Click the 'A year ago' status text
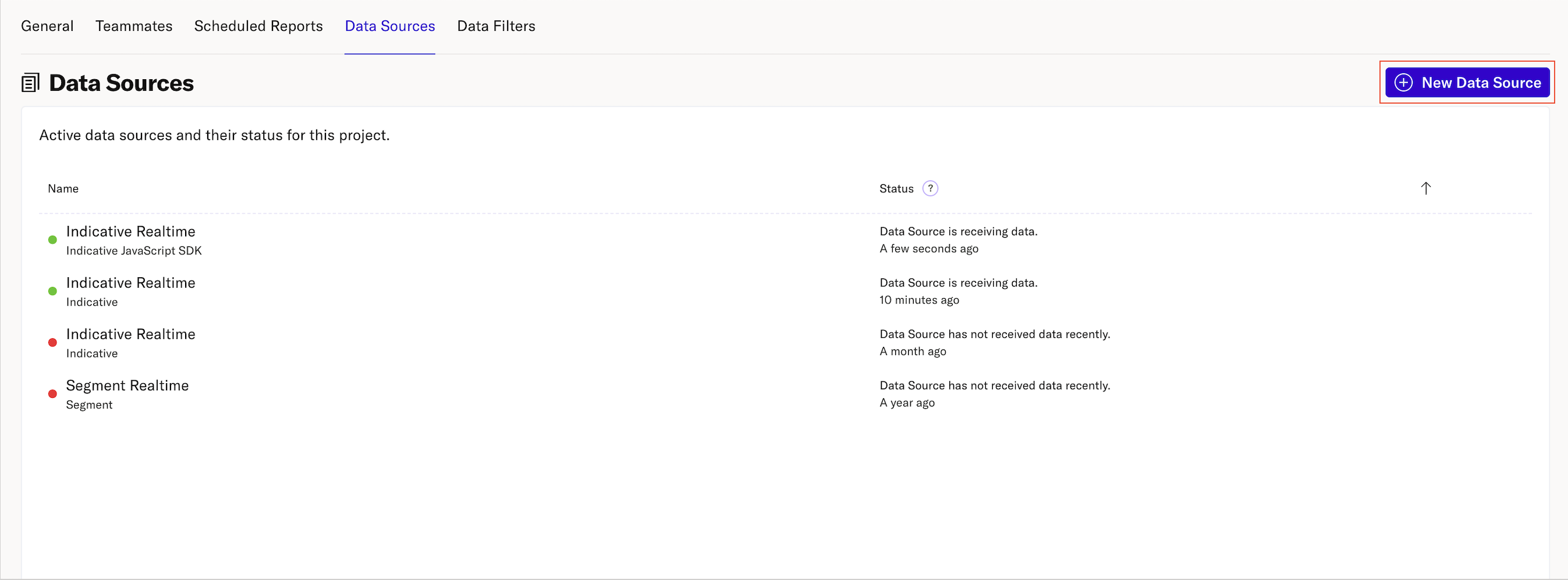This screenshot has width=1568, height=580. 907,403
